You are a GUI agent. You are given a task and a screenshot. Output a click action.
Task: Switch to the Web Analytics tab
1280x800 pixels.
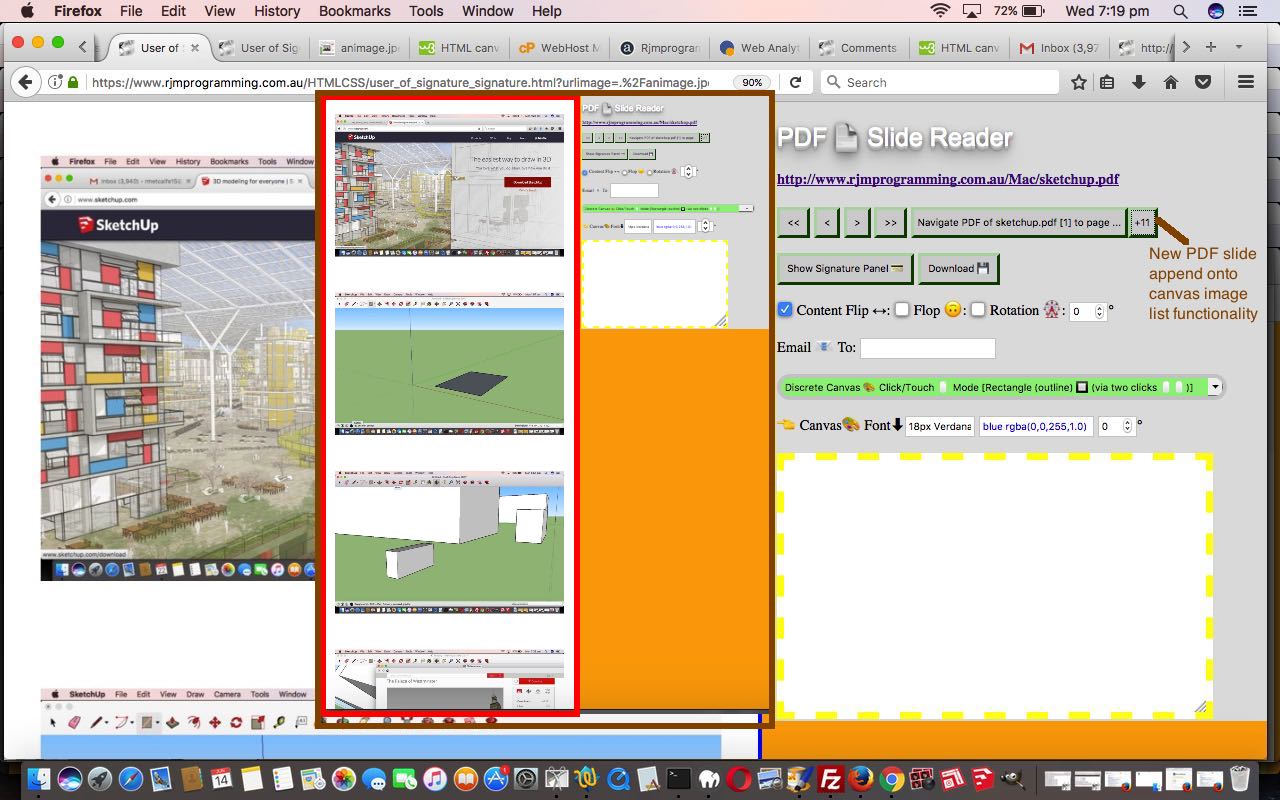coord(759,47)
